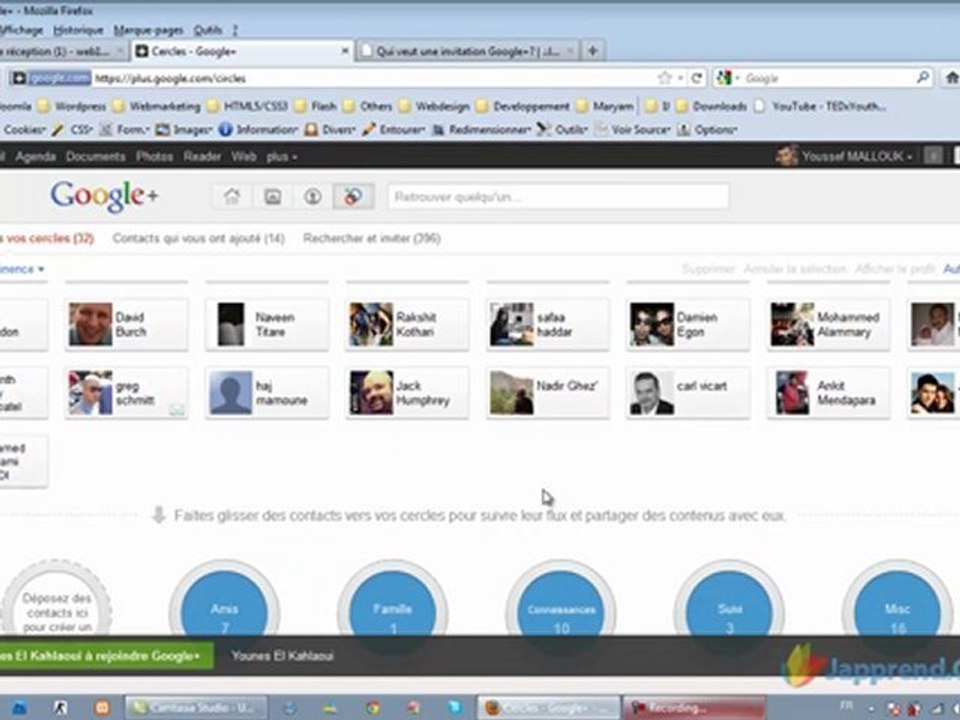Open the Redimensionner toolbar menu
The image size is (960, 720).
point(481,130)
